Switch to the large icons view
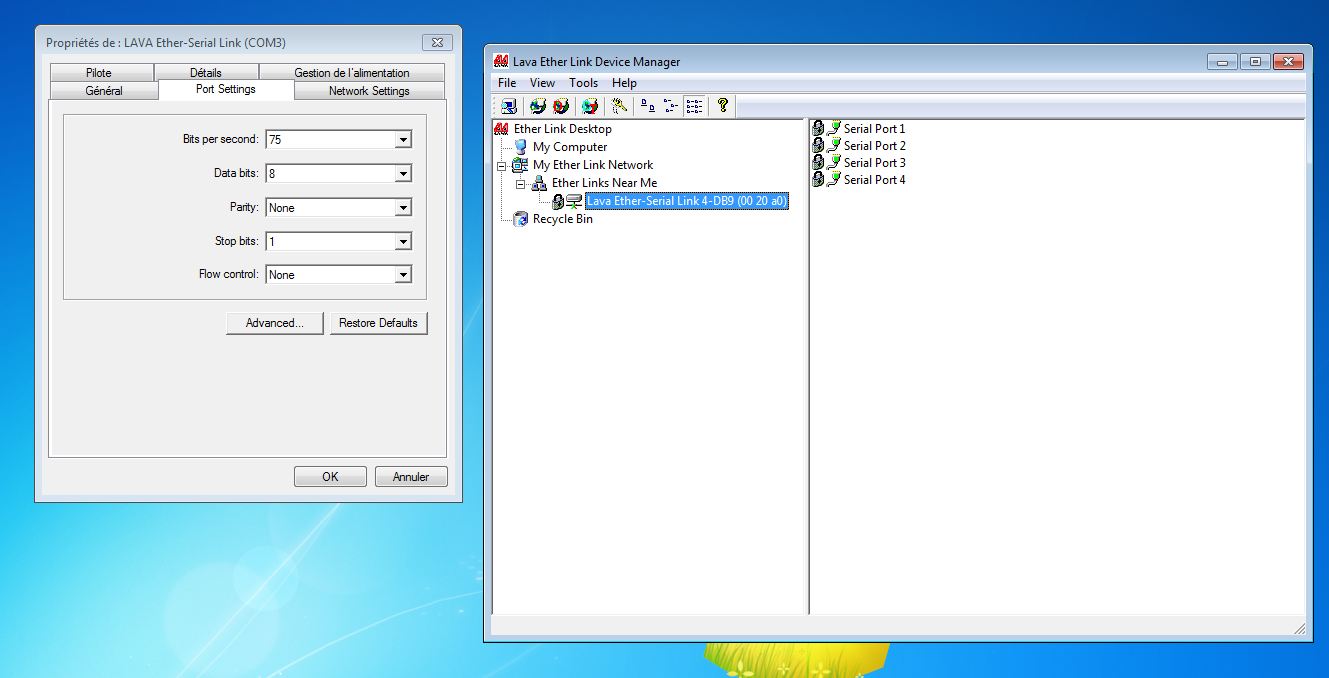Image resolution: width=1329 pixels, height=678 pixels. click(646, 106)
